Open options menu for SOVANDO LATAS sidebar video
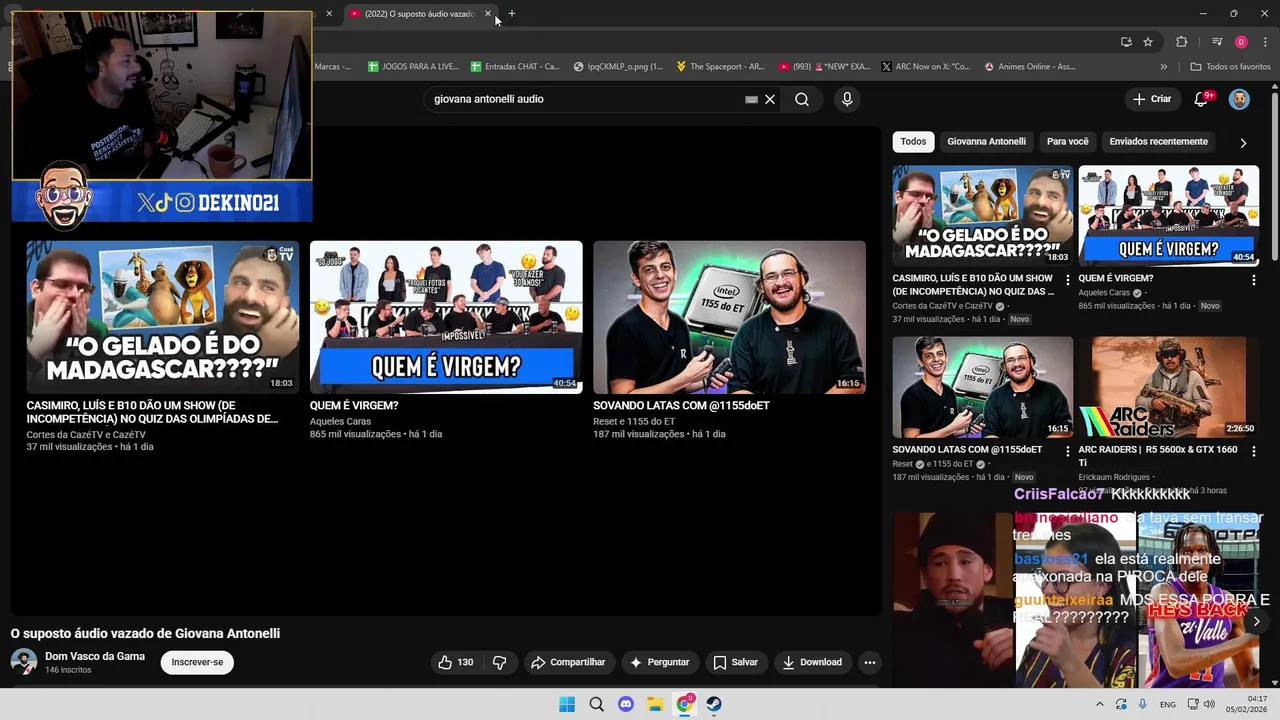Image resolution: width=1280 pixels, height=720 pixels. pos(1067,451)
